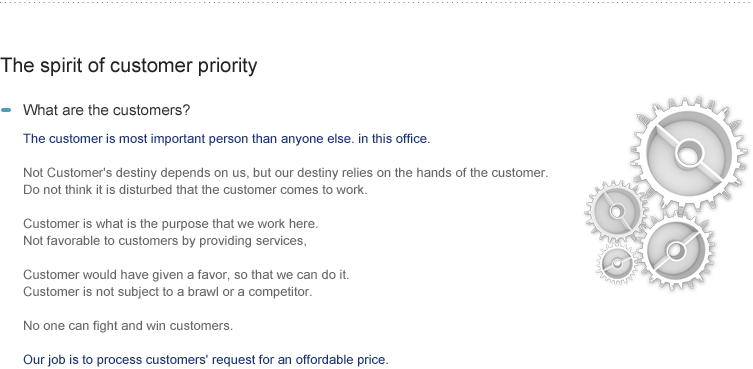Click the line 'Do not think it is disturbed'
Viewport: 753px width, 369px height.
tap(195, 190)
